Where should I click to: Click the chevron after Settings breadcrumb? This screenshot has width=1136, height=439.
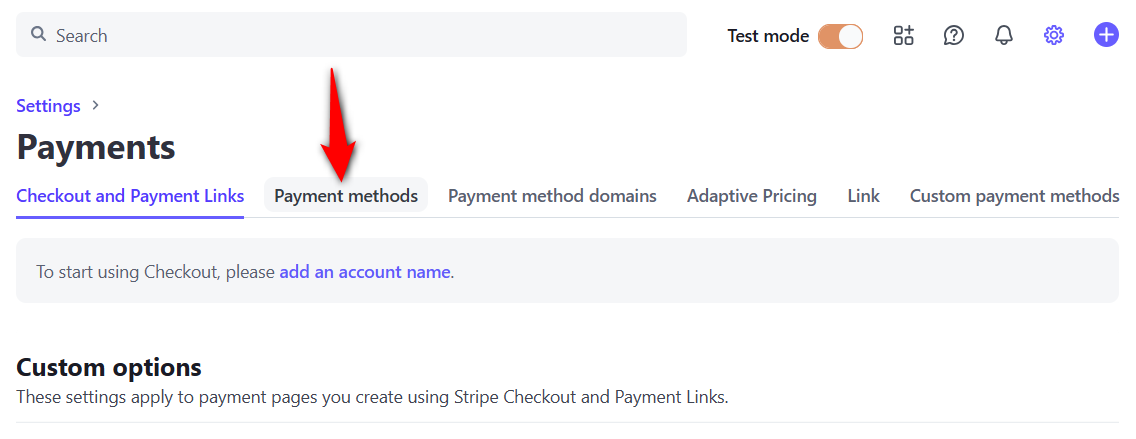point(95,105)
